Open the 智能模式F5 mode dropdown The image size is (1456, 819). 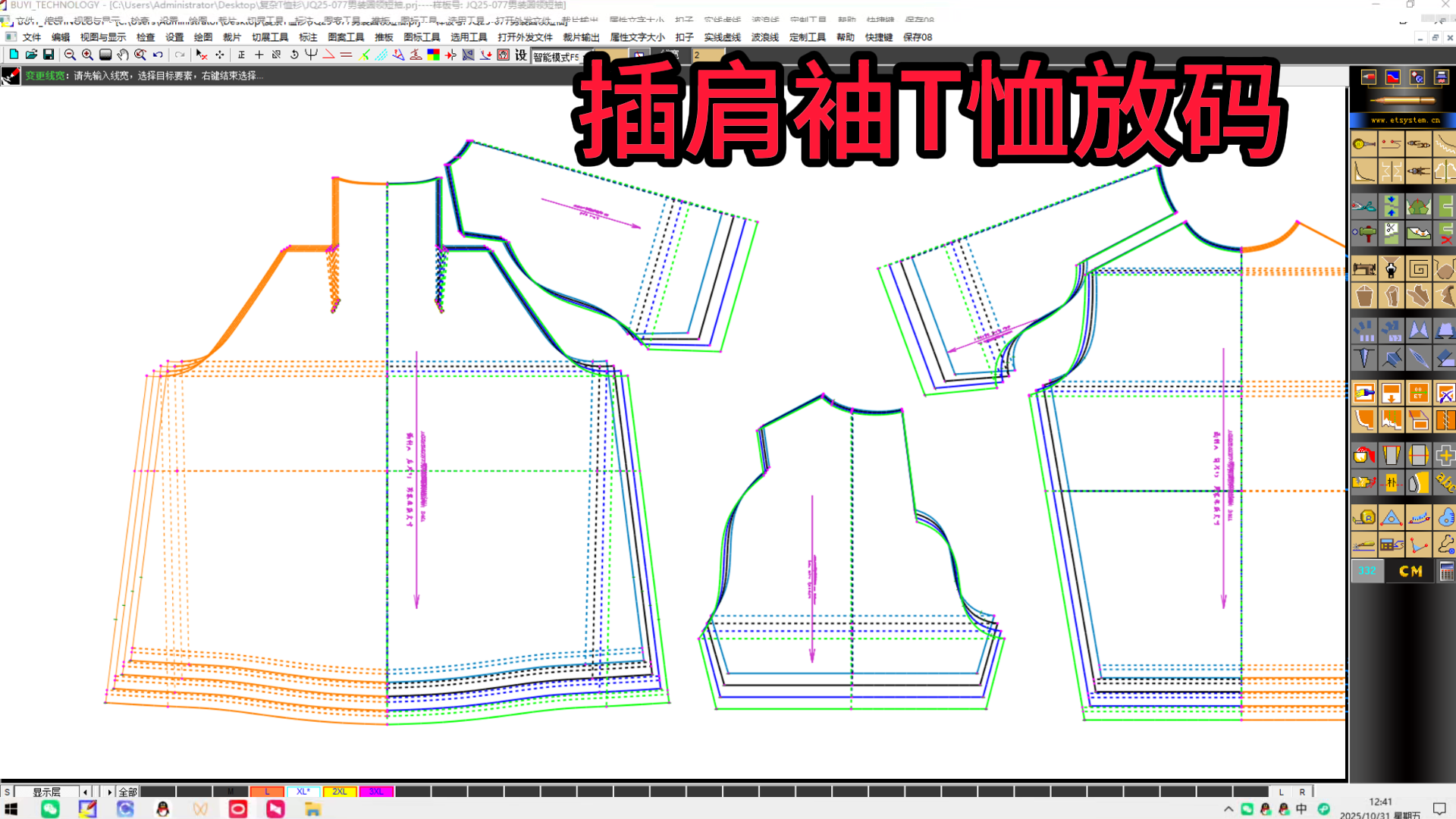coord(557,57)
